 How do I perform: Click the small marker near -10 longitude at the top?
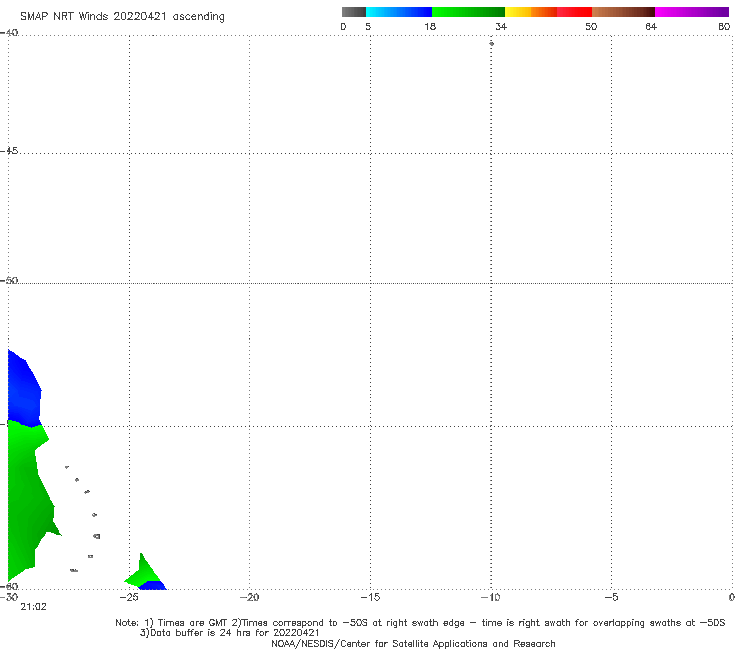[x=491, y=43]
